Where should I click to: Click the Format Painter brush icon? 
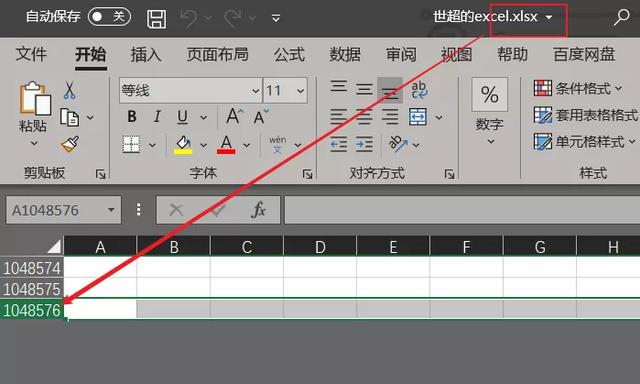[x=70, y=144]
